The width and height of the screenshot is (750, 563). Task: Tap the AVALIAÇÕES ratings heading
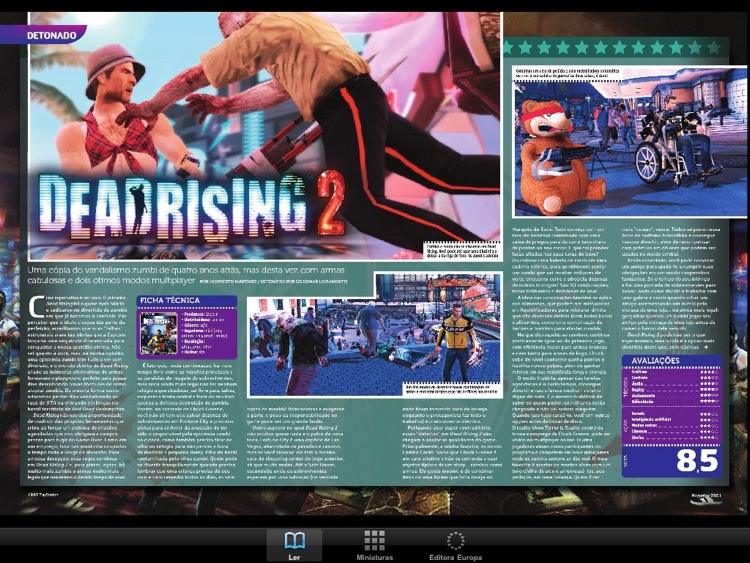pyautogui.click(x=655, y=361)
